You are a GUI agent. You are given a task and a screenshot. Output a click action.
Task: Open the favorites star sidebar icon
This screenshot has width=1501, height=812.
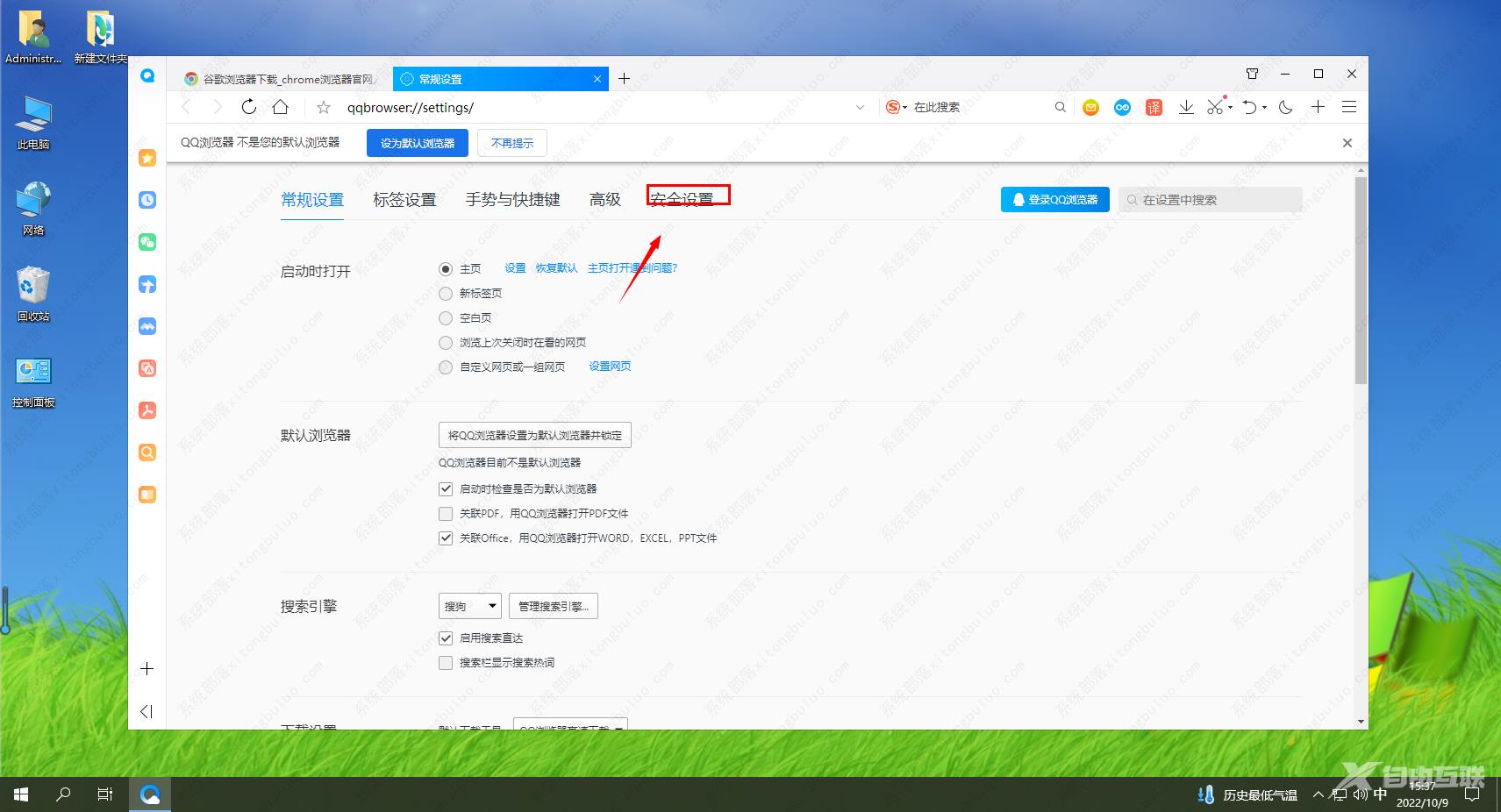click(147, 158)
